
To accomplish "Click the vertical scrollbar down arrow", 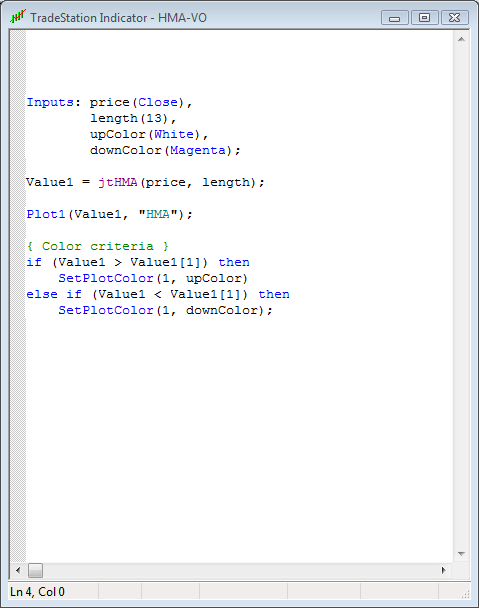I will 461,554.
